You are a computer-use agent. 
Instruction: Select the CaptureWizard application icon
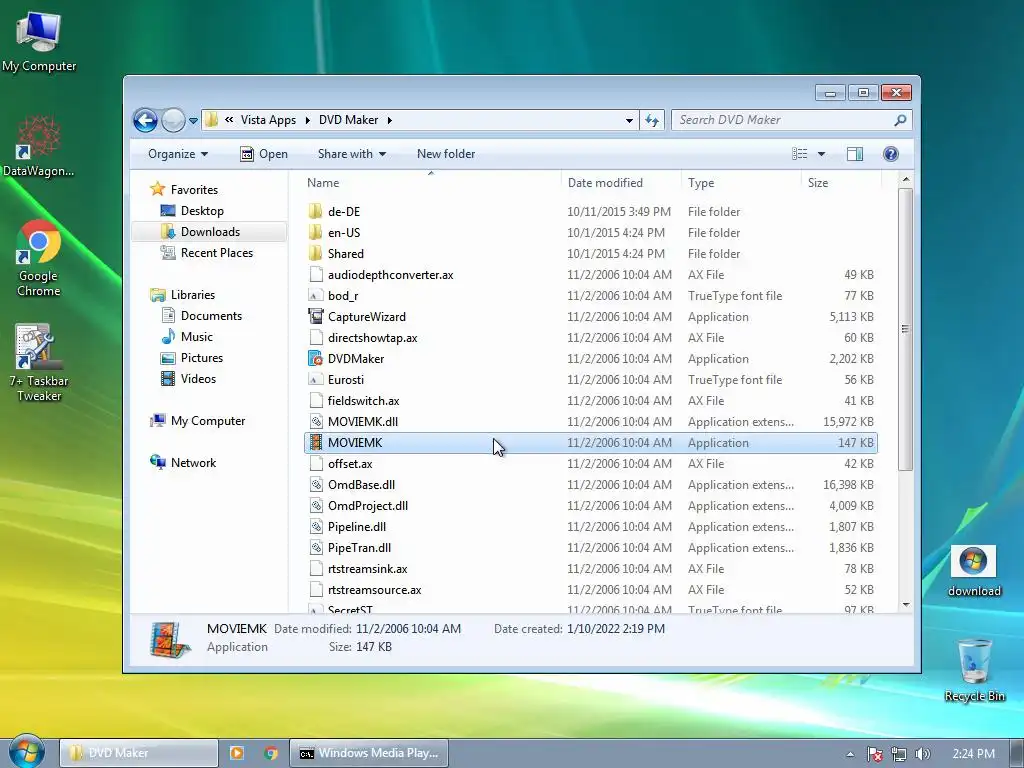click(316, 317)
